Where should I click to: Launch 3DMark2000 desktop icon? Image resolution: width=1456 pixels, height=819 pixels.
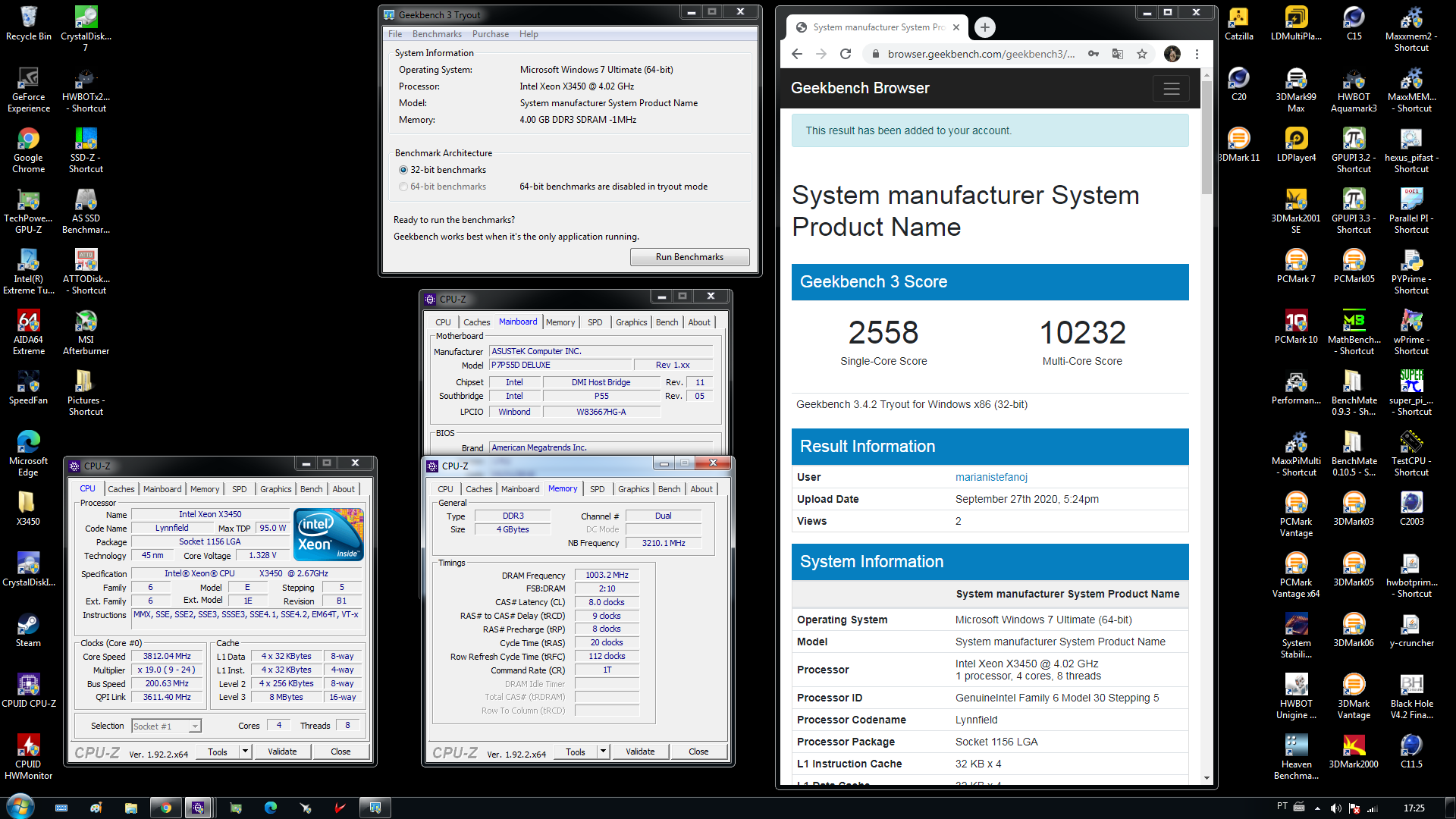pyautogui.click(x=1354, y=751)
